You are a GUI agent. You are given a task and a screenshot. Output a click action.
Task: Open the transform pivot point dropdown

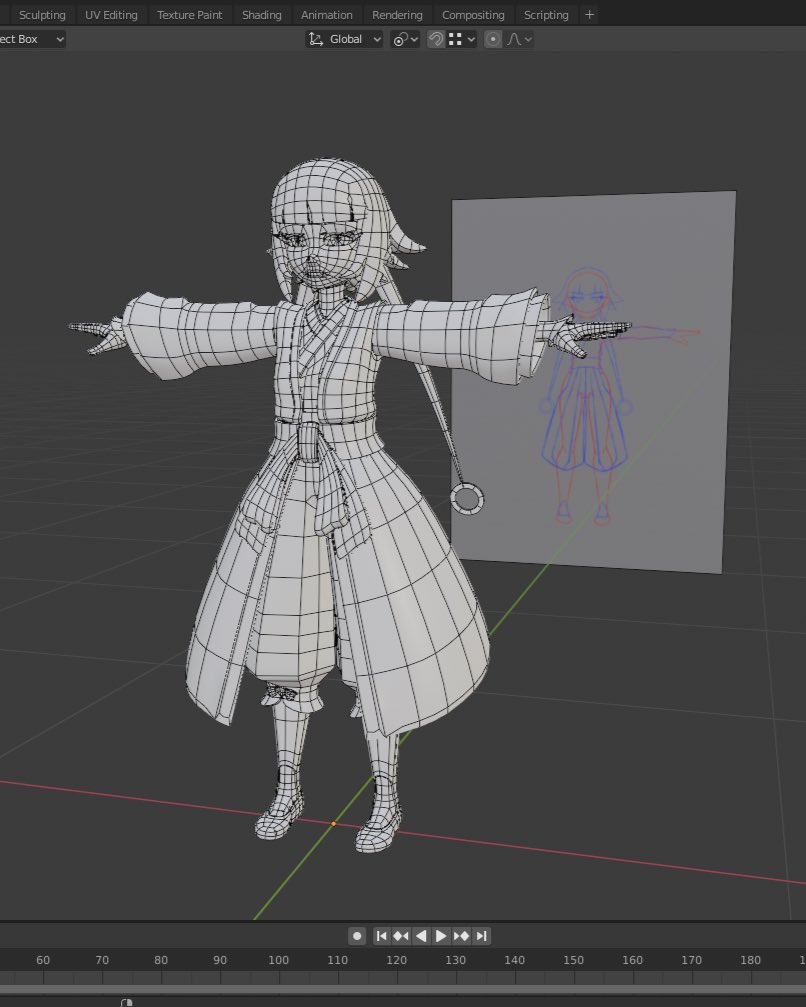pyautogui.click(x=405, y=39)
